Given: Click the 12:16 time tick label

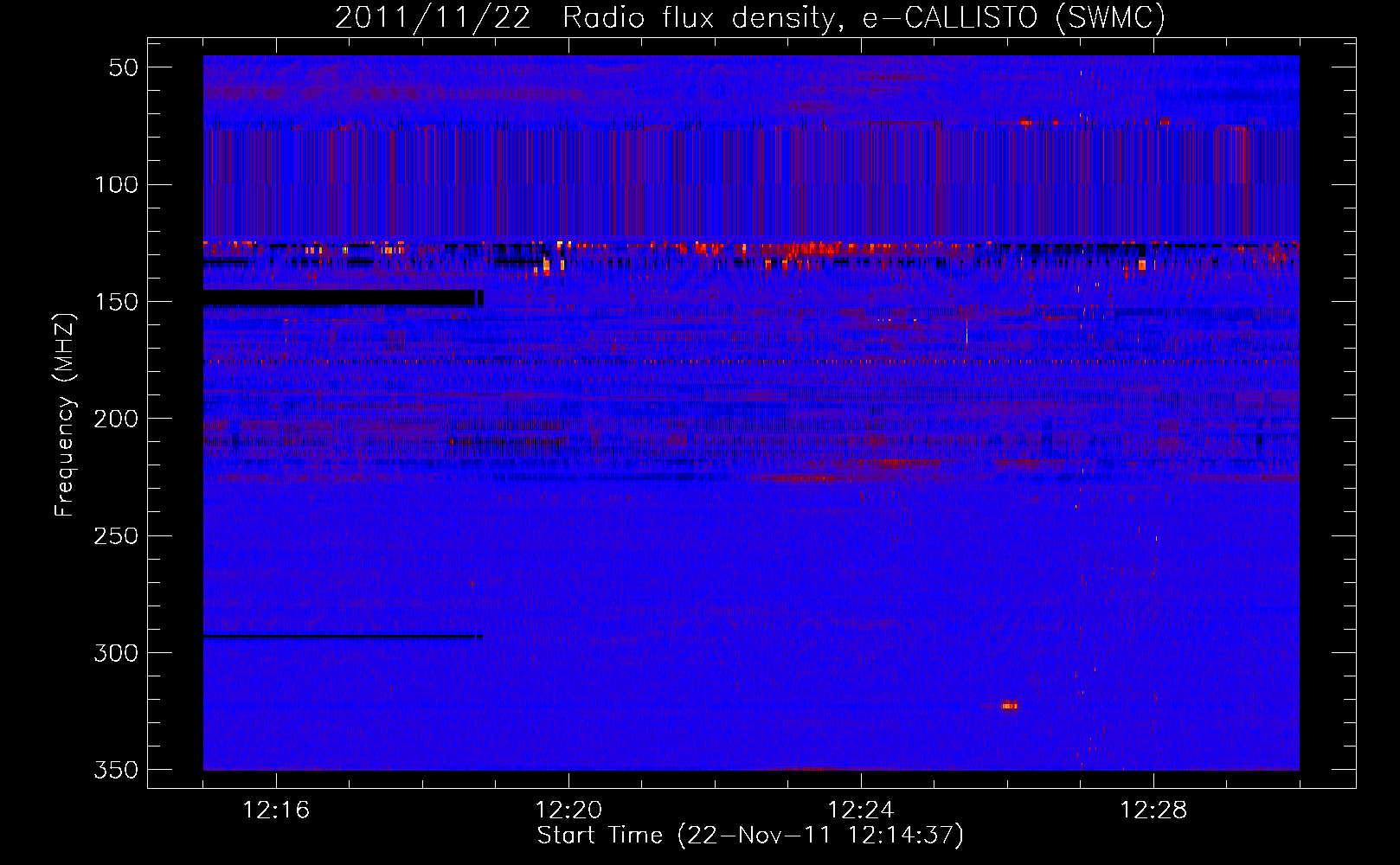Looking at the screenshot, I should coord(276,810).
